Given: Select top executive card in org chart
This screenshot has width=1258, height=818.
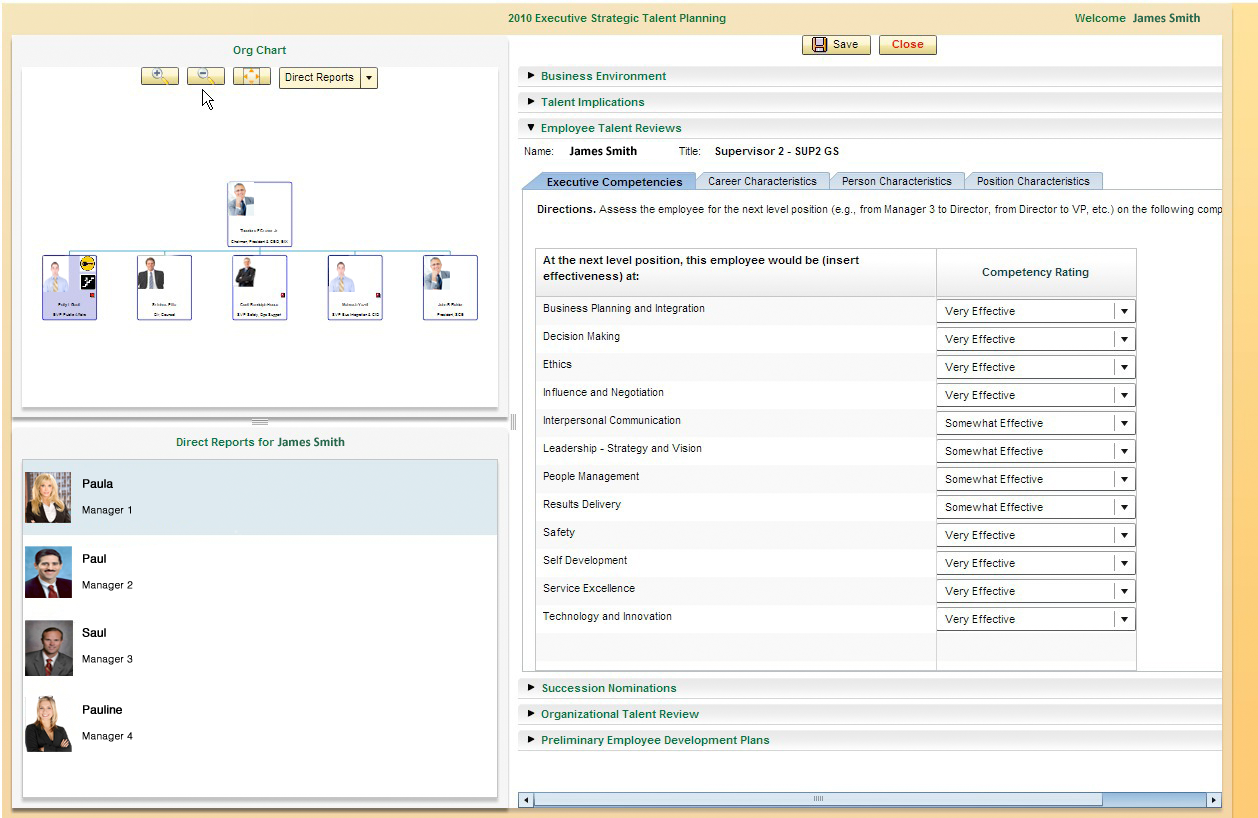Looking at the screenshot, I should click(x=259, y=213).
